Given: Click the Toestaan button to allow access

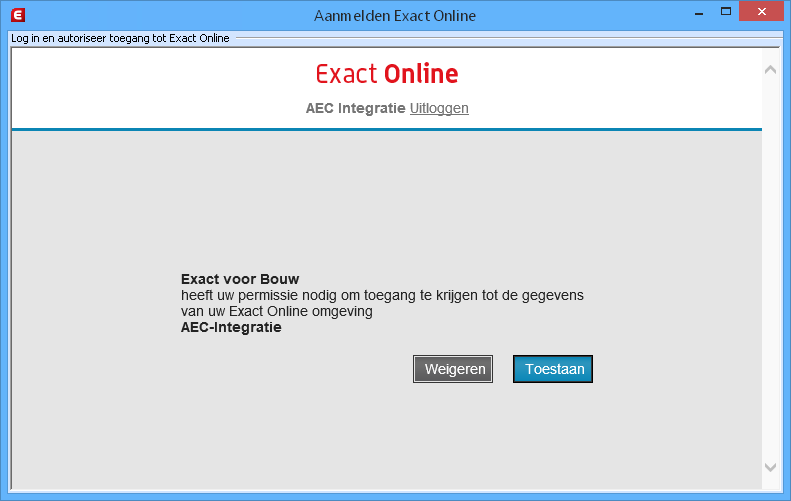Looking at the screenshot, I should click(553, 369).
